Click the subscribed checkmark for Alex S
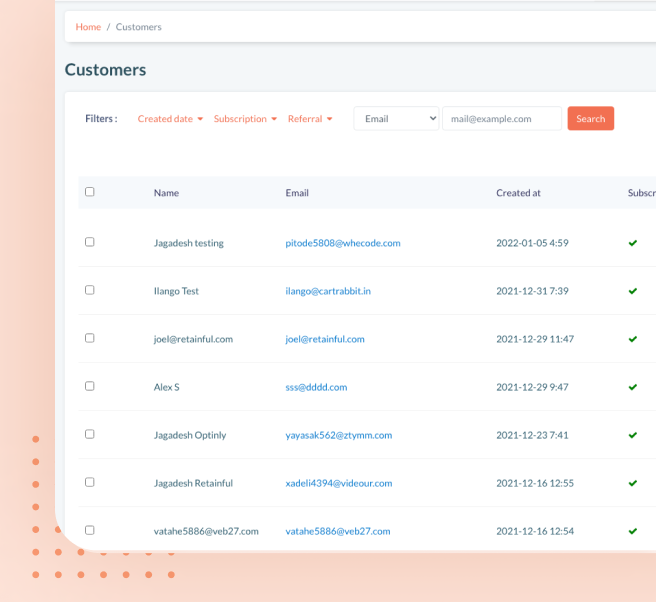 pos(633,387)
